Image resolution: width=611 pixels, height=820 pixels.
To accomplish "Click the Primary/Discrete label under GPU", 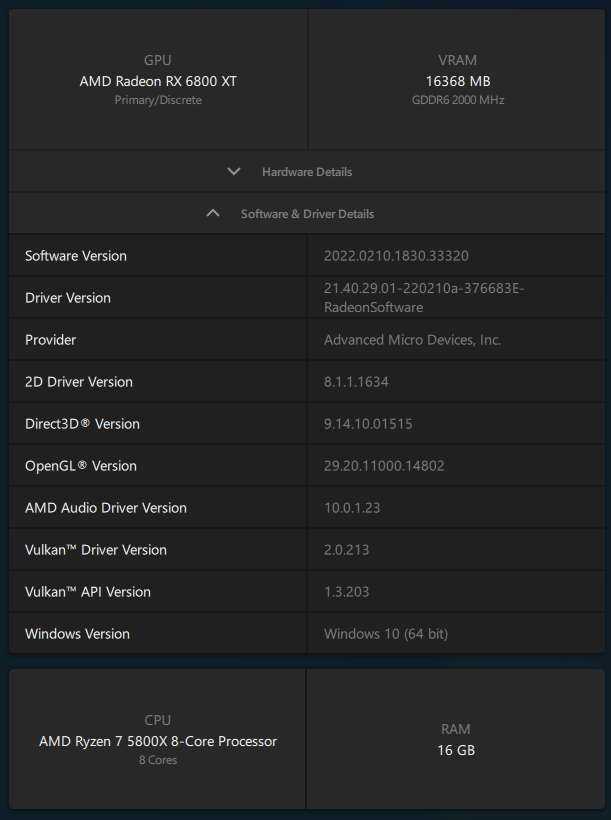I will [x=158, y=100].
